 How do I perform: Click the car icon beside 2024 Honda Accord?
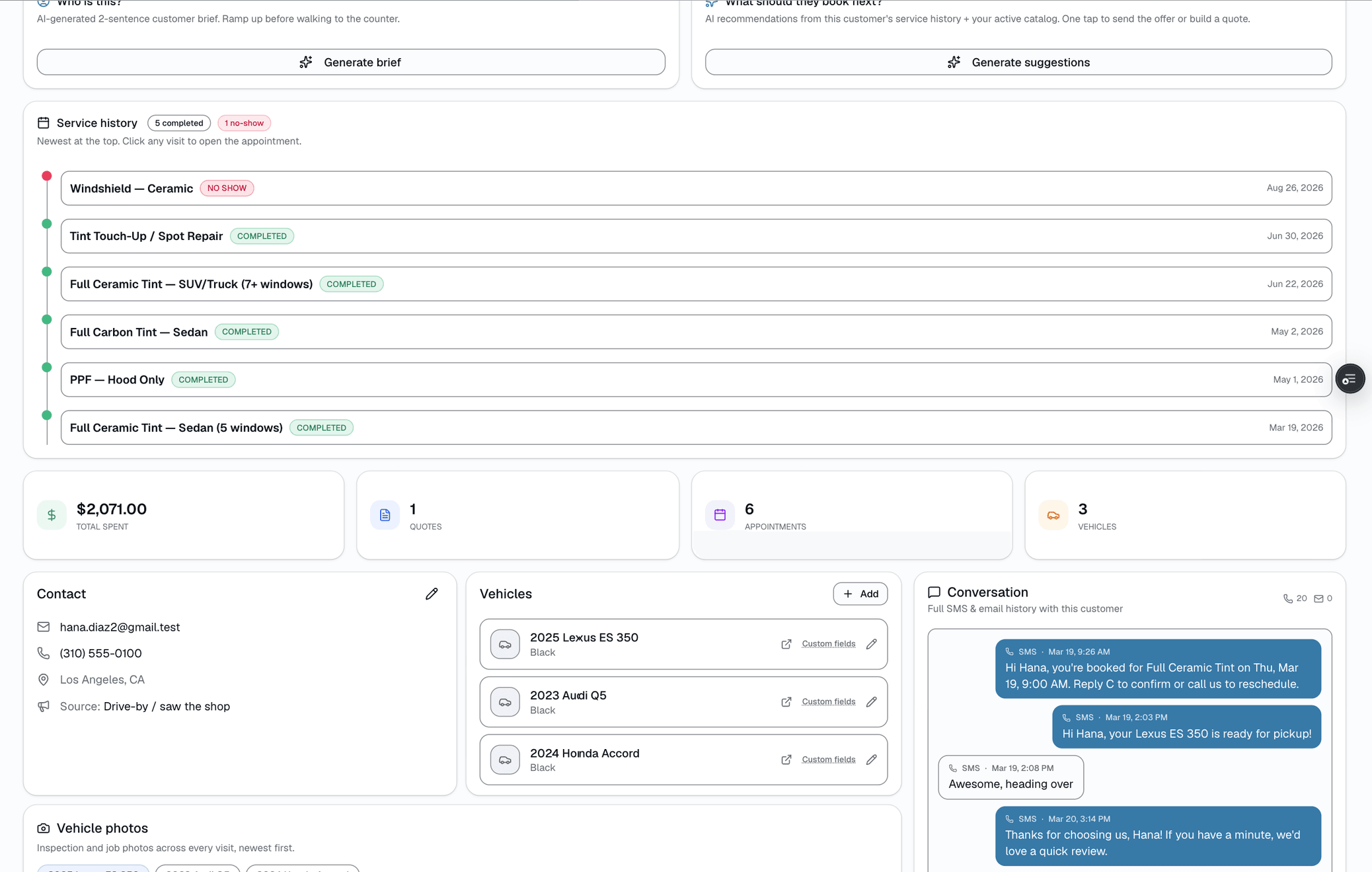[505, 760]
